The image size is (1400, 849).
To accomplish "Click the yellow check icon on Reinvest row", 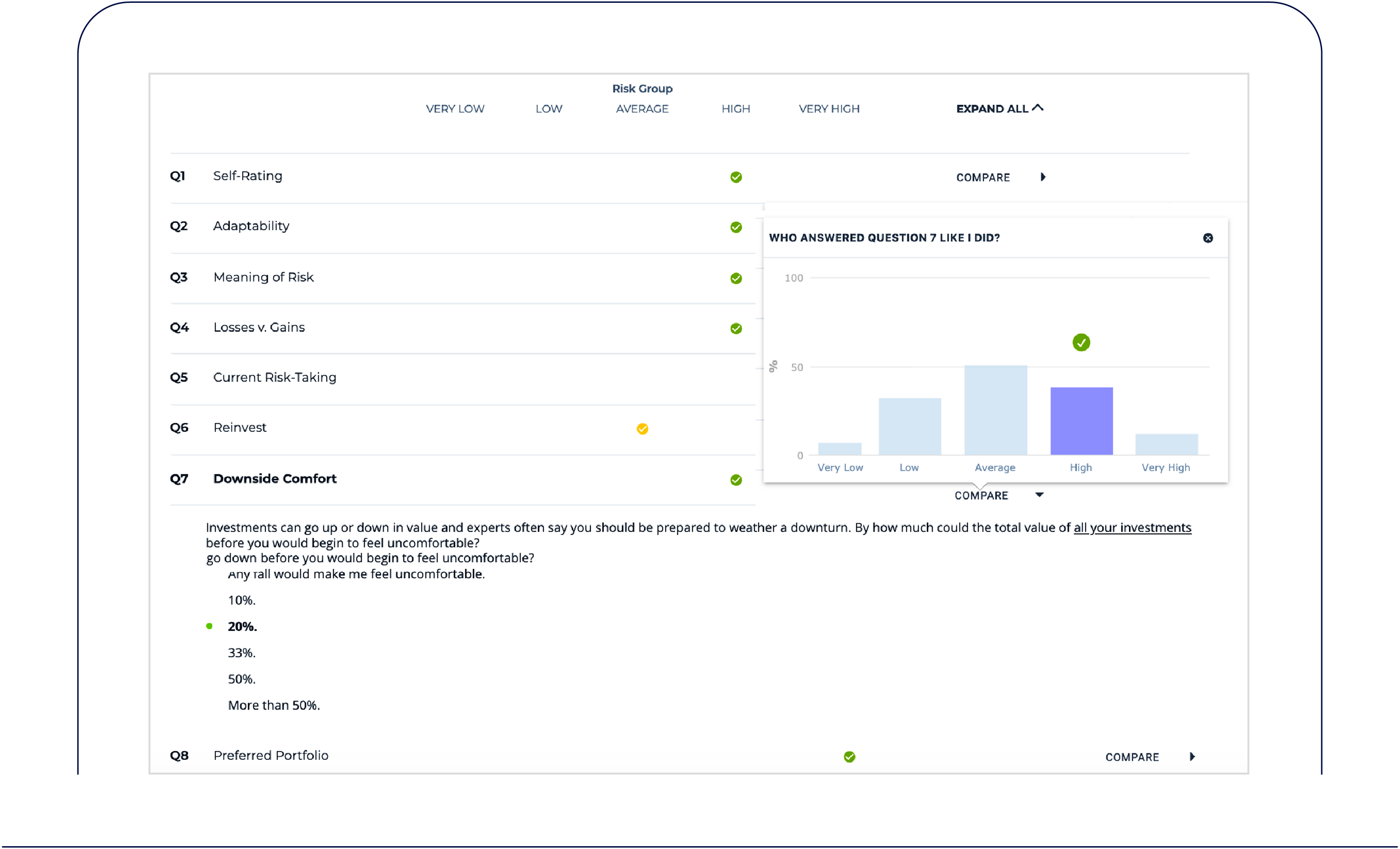I will (642, 429).
